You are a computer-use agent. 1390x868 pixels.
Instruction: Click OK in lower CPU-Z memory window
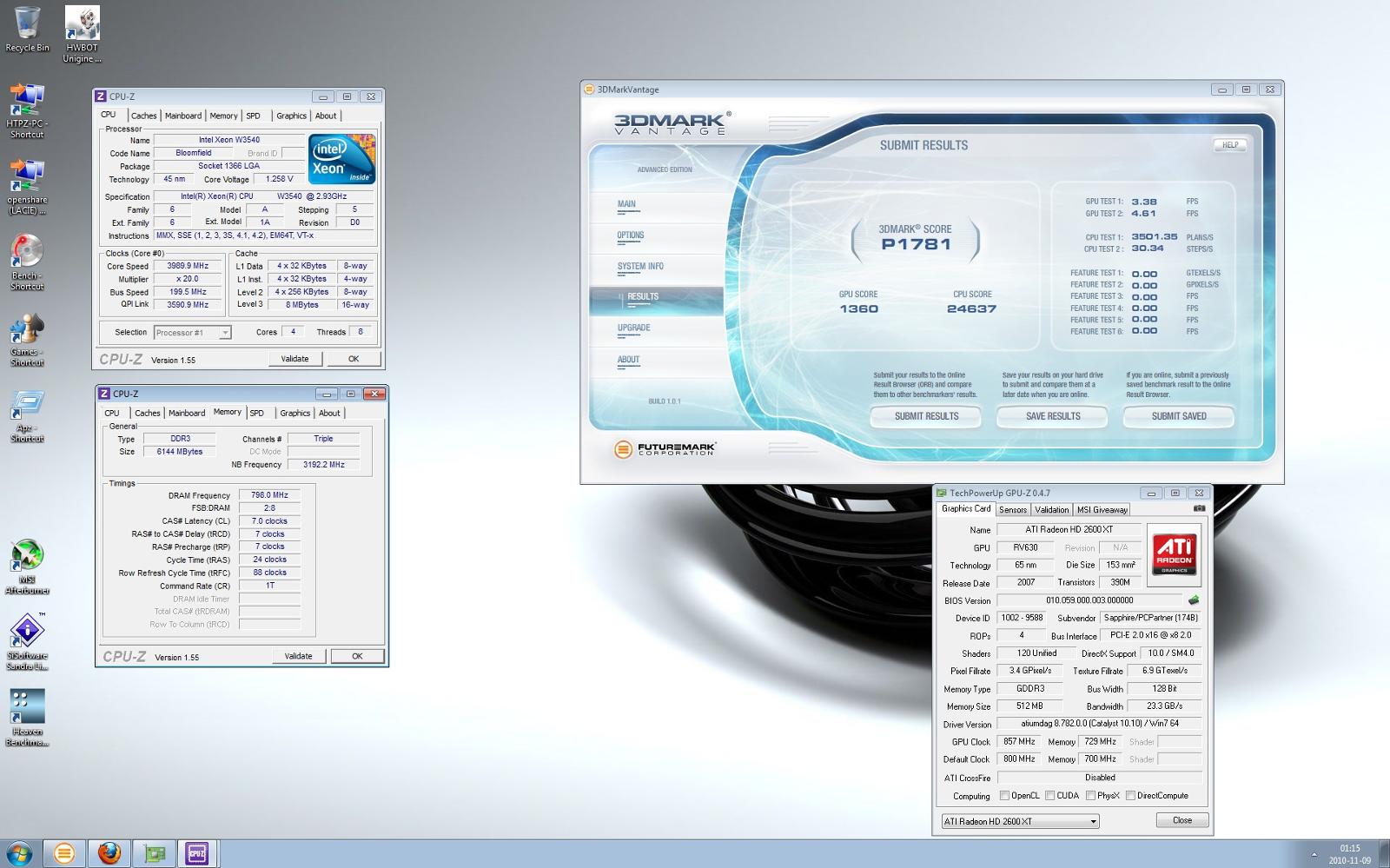[356, 656]
